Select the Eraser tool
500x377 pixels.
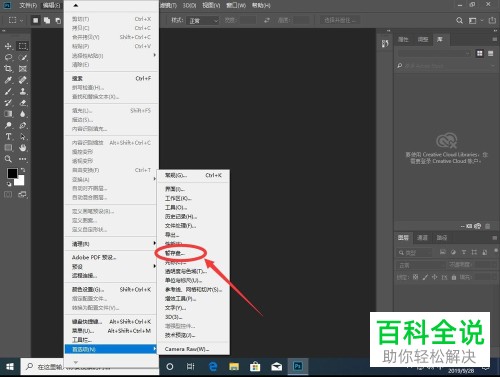tap(23, 103)
